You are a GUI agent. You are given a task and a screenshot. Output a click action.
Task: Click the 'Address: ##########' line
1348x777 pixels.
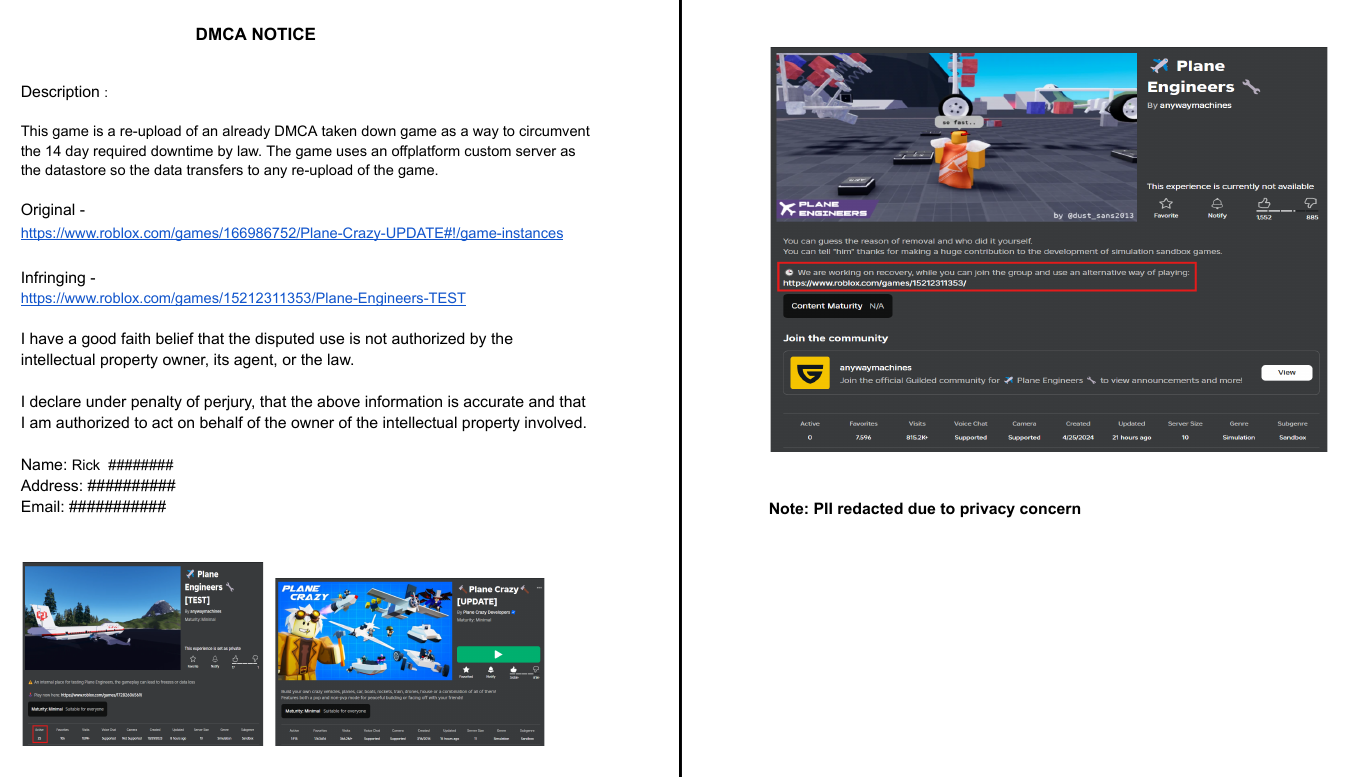98,486
